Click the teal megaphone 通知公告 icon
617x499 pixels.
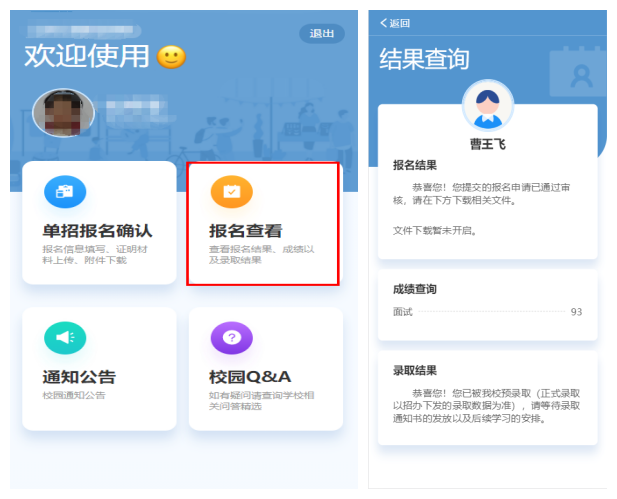pyautogui.click(x=65, y=338)
